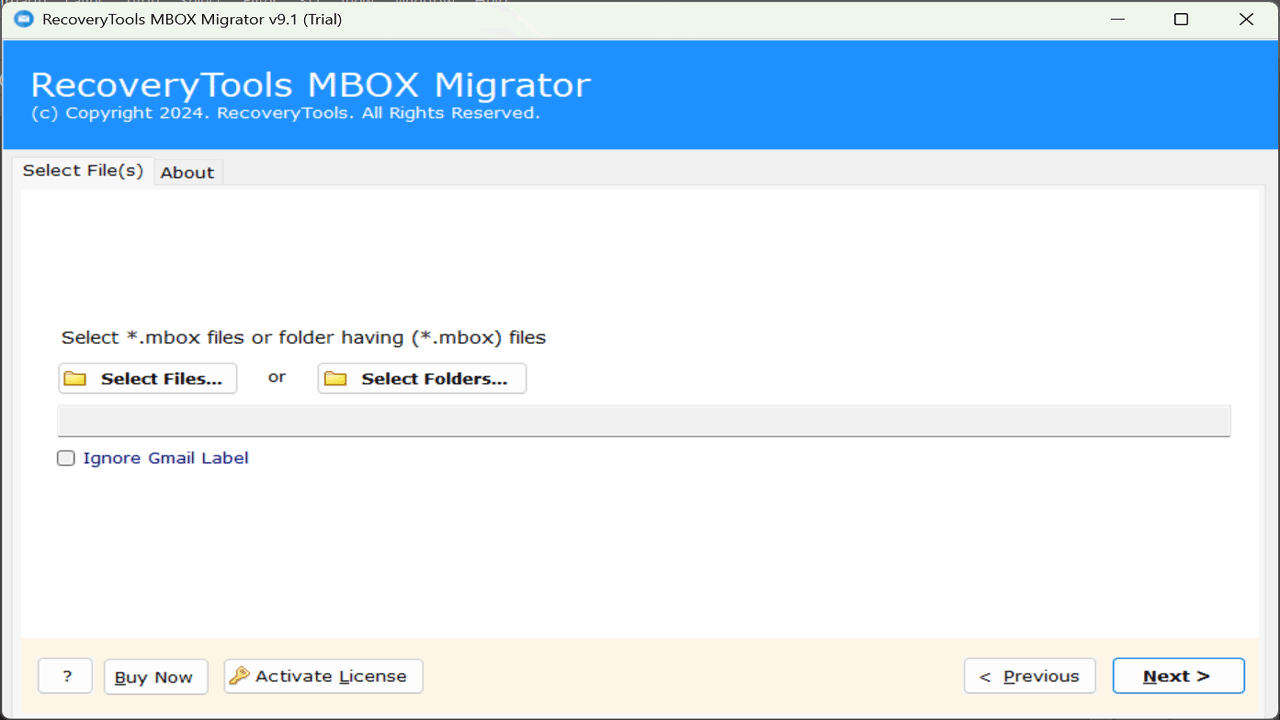Click the Buy Now button

pos(155,677)
